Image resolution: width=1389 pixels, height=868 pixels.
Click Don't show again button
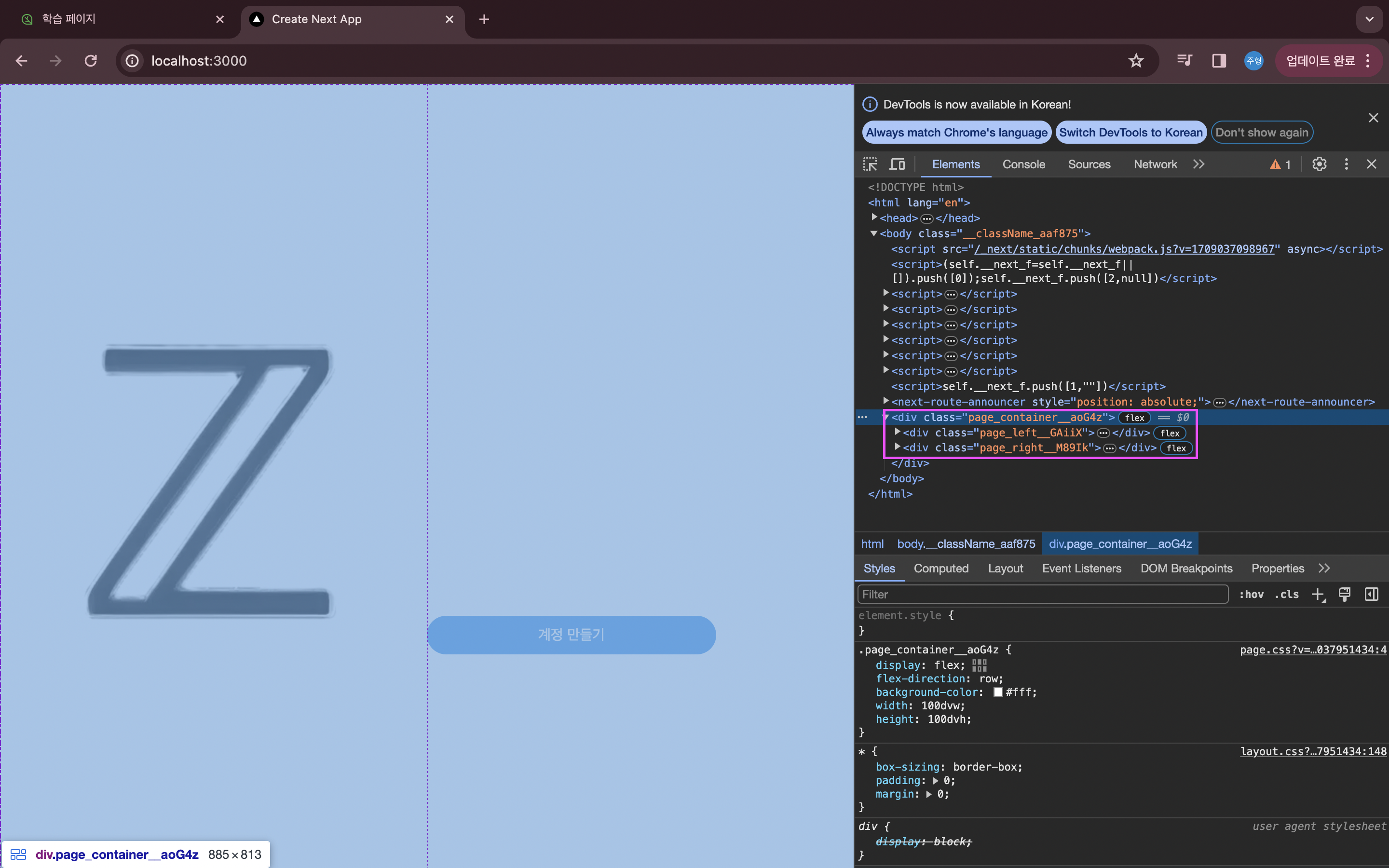1262,133
